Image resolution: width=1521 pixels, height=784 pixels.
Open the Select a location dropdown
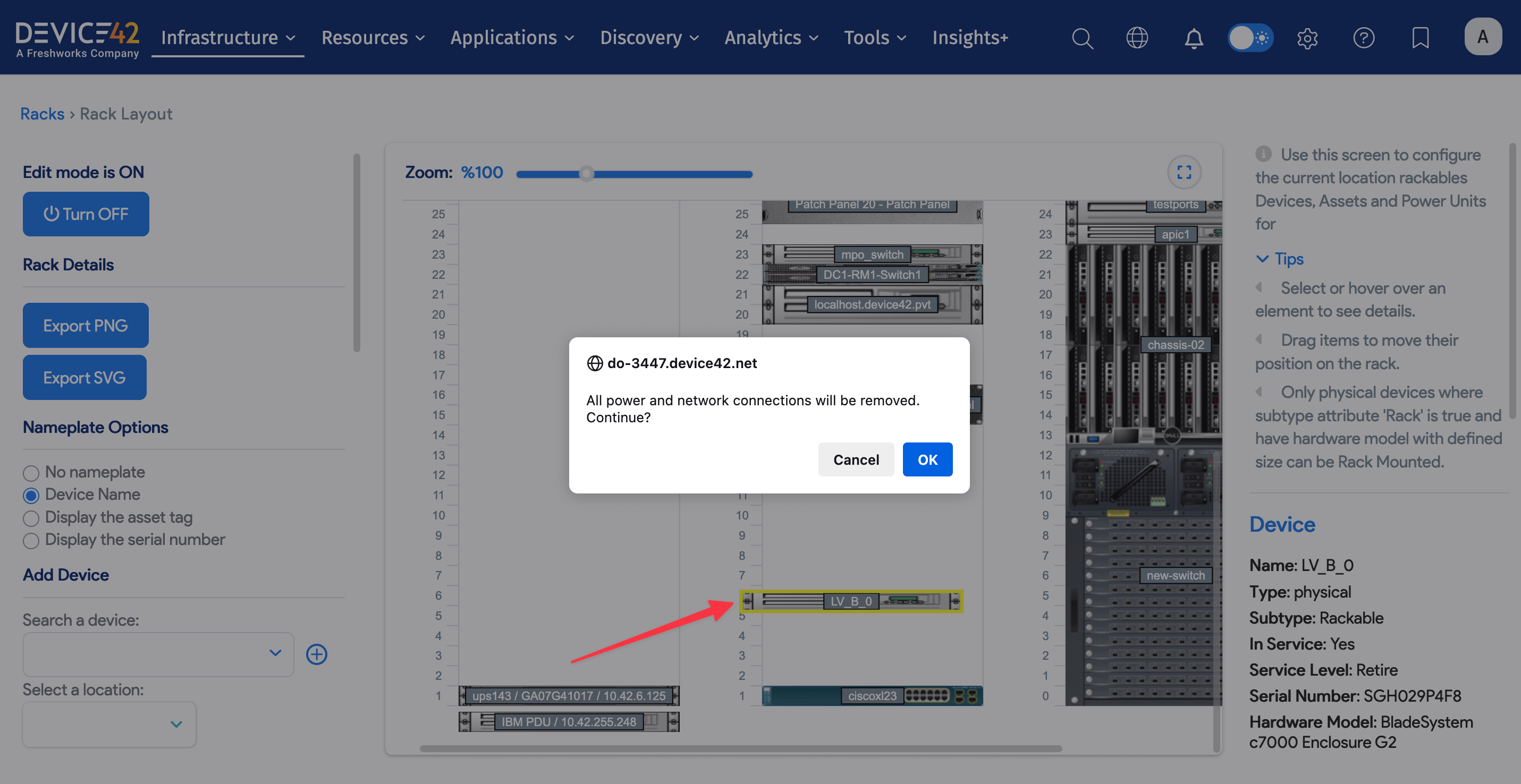pos(109,724)
